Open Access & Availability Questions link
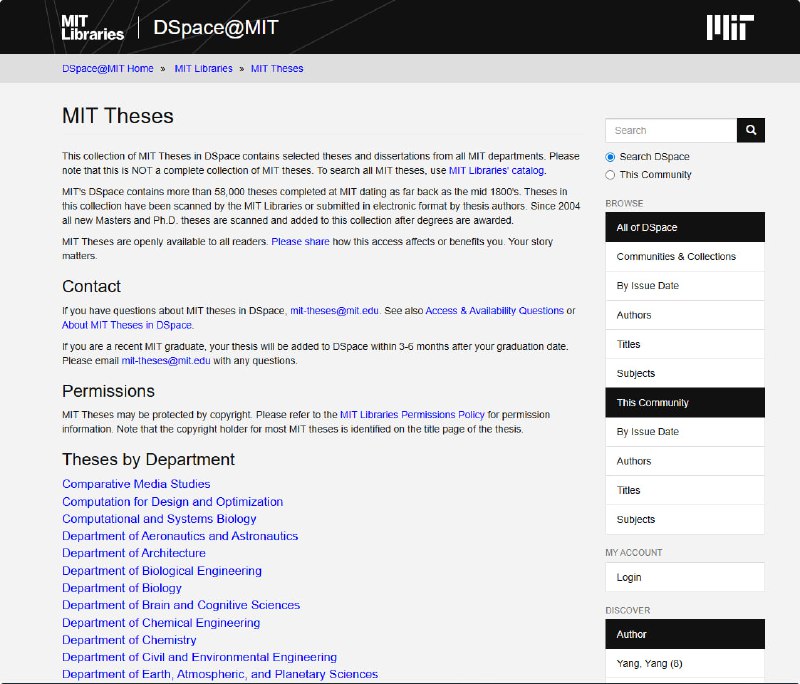Viewport: 800px width, 684px height. pyautogui.click(x=494, y=311)
